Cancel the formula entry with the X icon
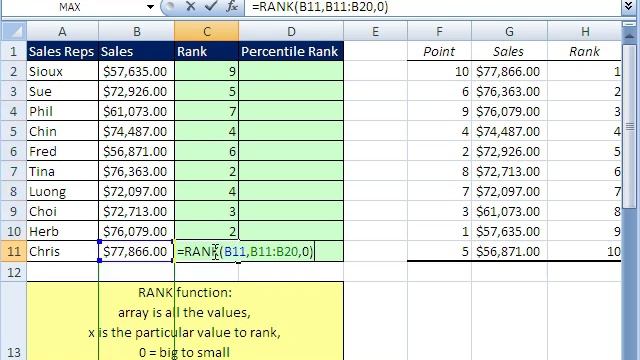The width and height of the screenshot is (640, 360). point(190,7)
